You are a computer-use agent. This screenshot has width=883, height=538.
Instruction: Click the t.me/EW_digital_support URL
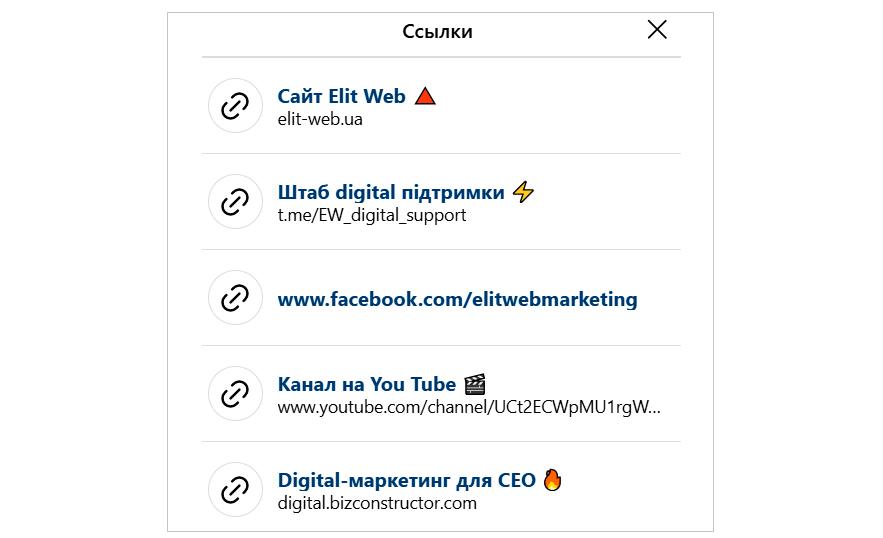coord(372,215)
